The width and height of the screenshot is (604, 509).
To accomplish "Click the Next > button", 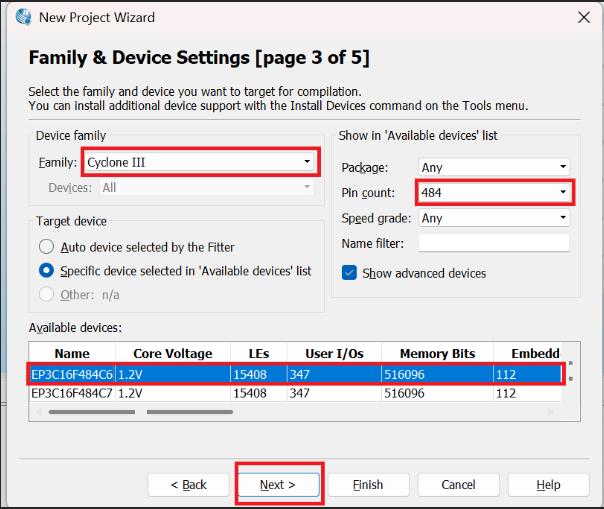I will (x=278, y=484).
